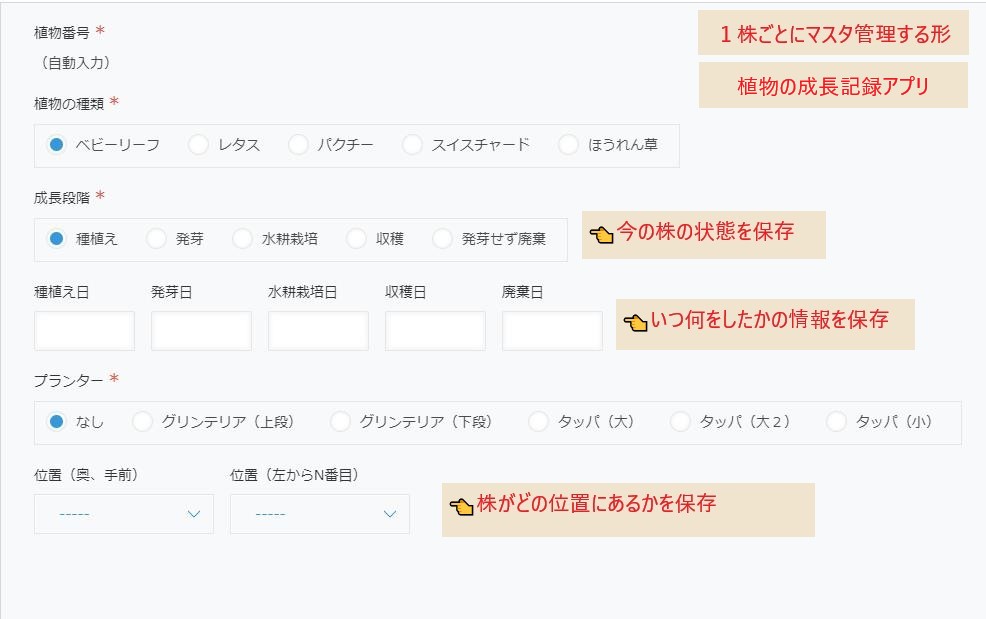Screen dimensions: 986x619
Task: Select the レタス radio button
Action: 199,145
